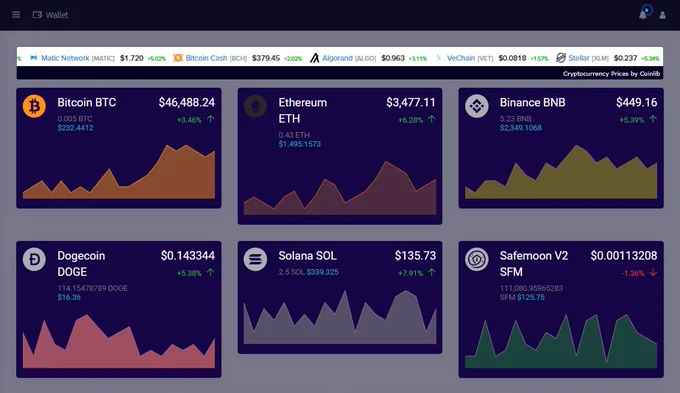The width and height of the screenshot is (680, 393).
Task: Click the Stellar ticker icon
Action: pos(561,58)
